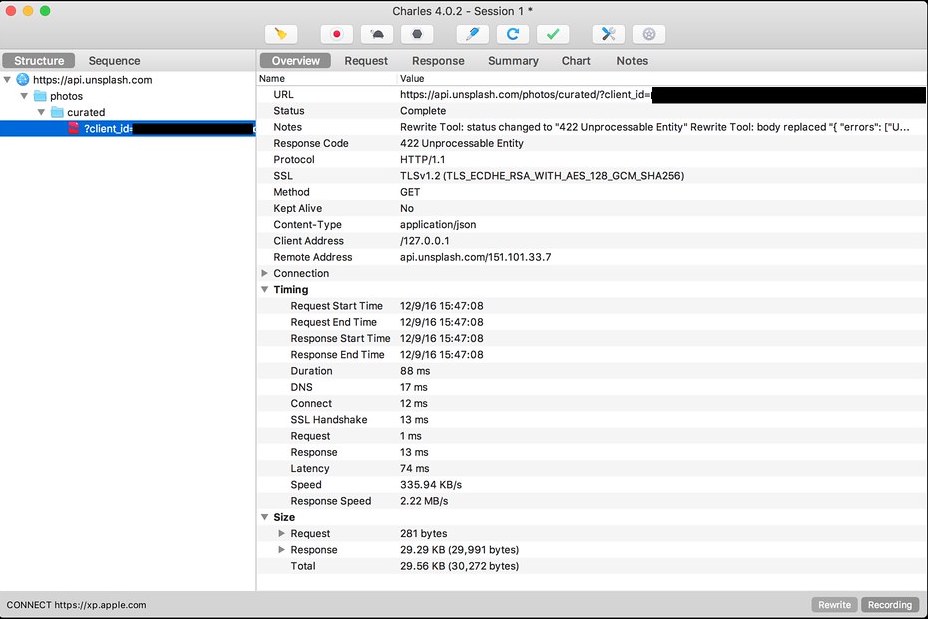Open the Response tab
Image resolution: width=928 pixels, height=619 pixels.
(x=438, y=60)
